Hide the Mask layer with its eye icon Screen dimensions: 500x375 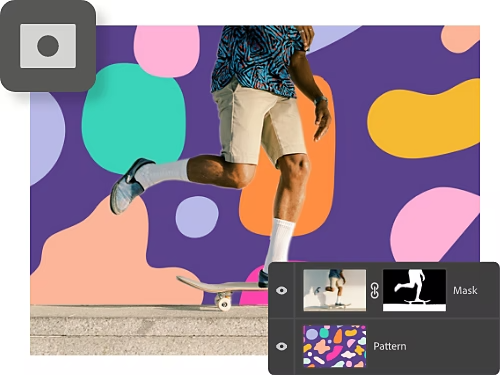282,290
